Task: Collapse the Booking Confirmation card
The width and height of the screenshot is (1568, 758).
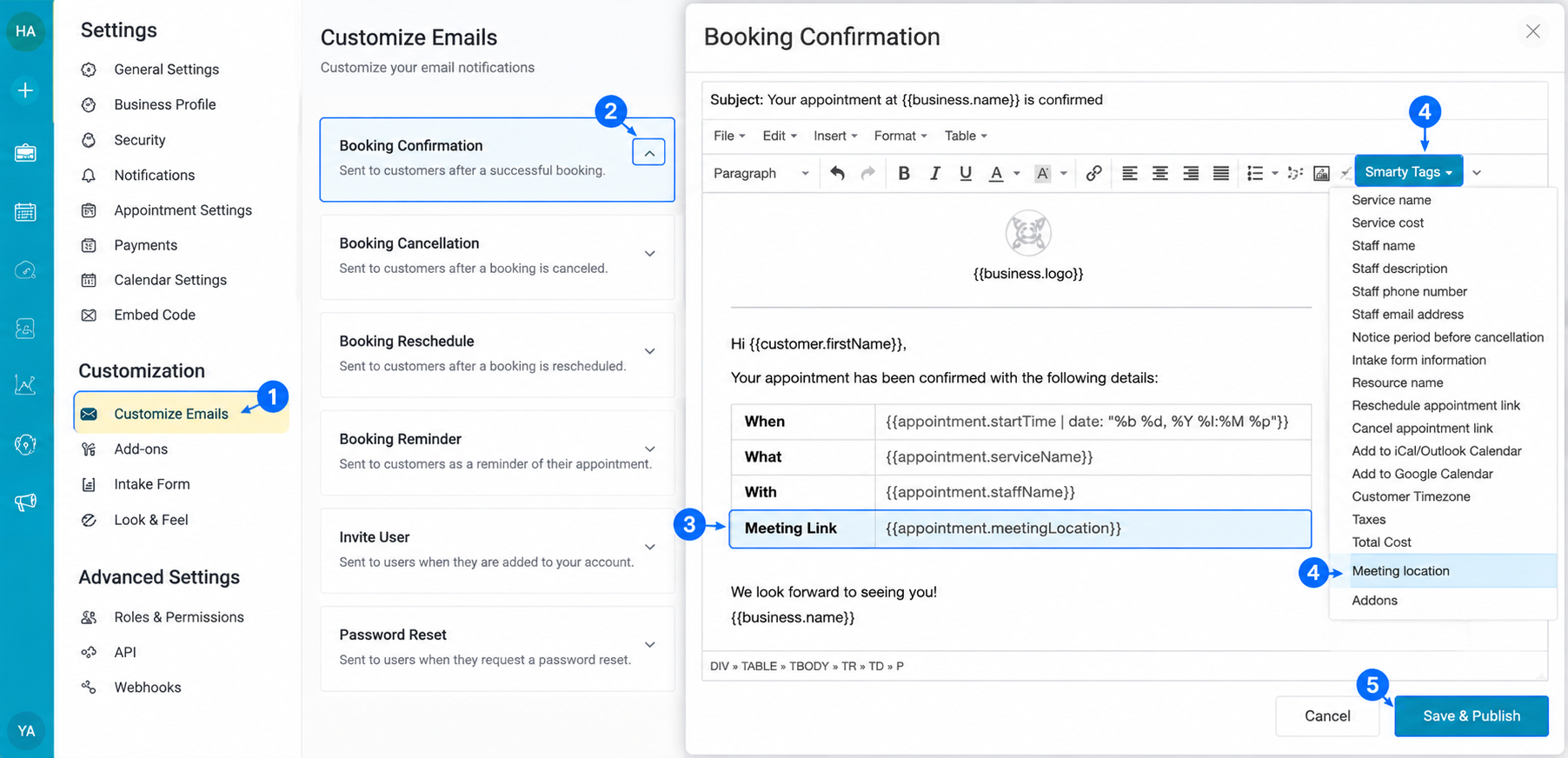Action: click(648, 153)
